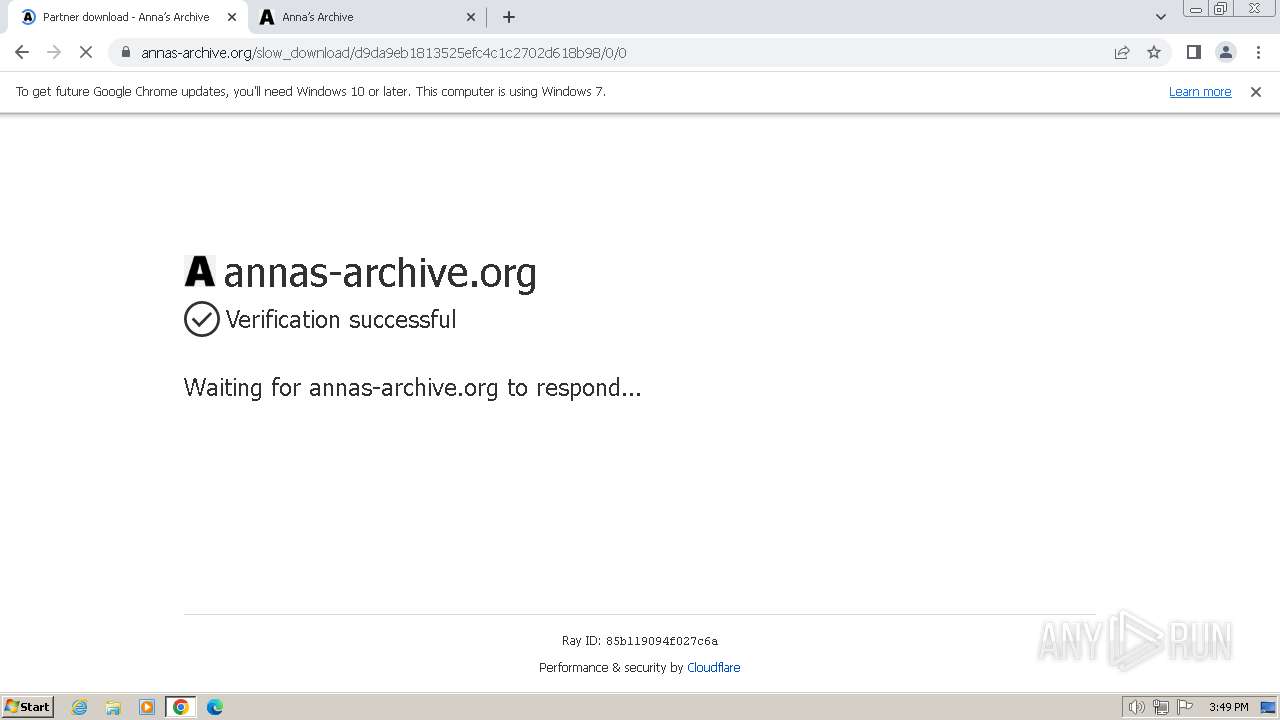Open Windows Media Player from the taskbar
This screenshot has height=720, width=1280.
[x=147, y=707]
